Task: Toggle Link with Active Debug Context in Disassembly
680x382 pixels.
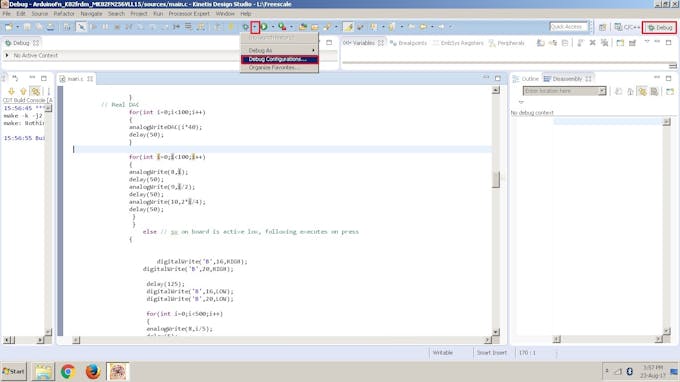Action: point(642,91)
